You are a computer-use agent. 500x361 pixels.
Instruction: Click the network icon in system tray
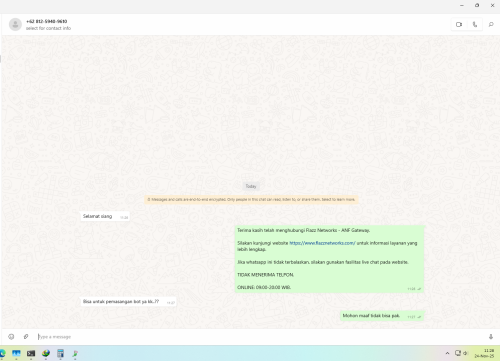[x=458, y=353]
